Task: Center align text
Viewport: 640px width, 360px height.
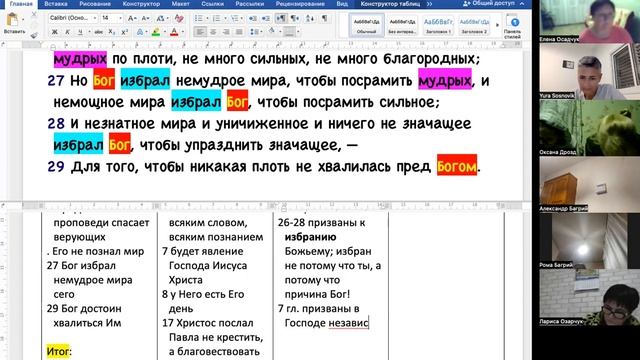Action: pos(213,32)
